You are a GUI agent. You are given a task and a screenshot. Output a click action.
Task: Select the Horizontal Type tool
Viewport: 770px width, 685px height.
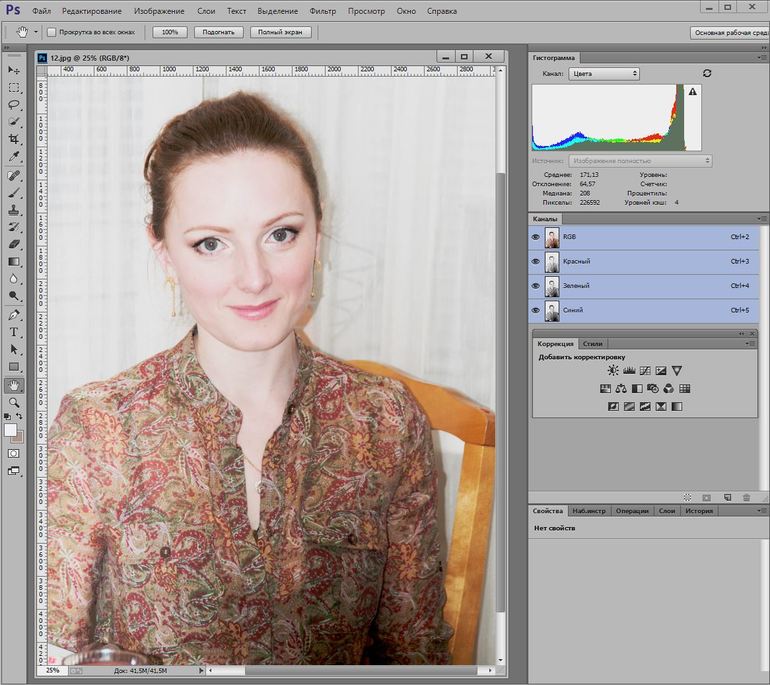(x=14, y=331)
